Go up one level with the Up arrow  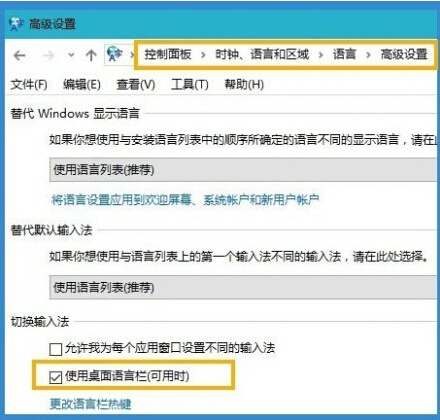pos(91,55)
